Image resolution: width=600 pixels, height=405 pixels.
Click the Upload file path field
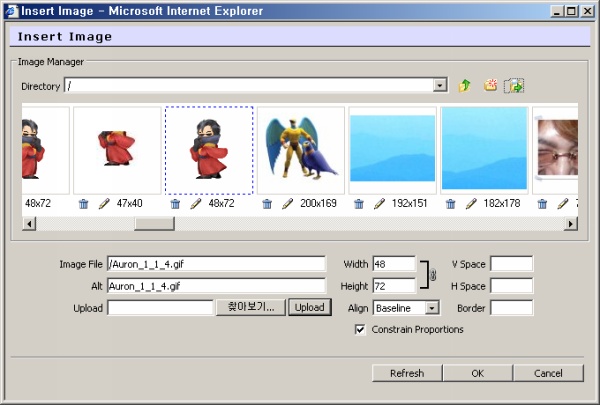pyautogui.click(x=161, y=307)
